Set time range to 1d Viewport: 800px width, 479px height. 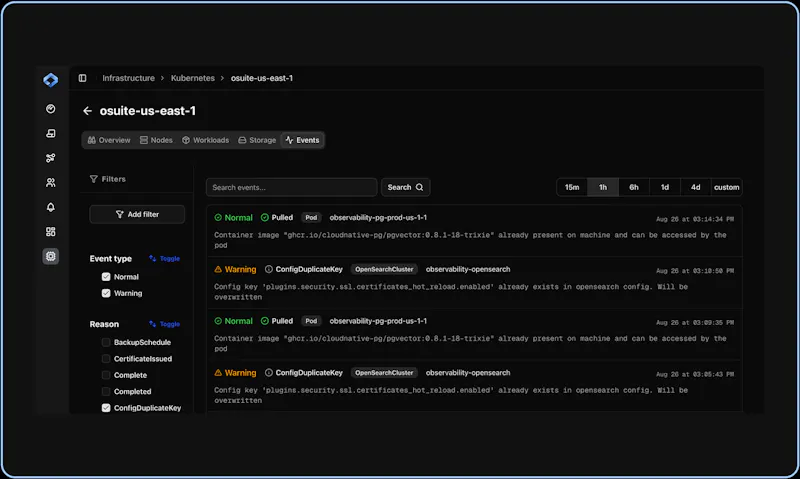coord(665,187)
